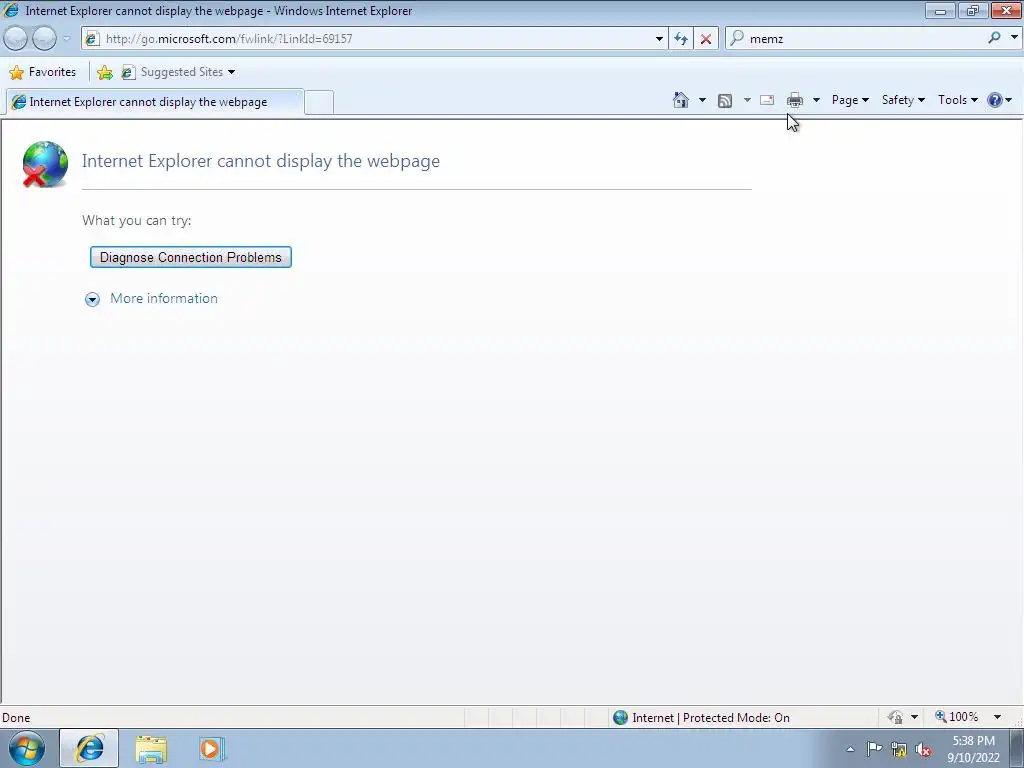
Task: Open the Safety menu
Action: [903, 100]
